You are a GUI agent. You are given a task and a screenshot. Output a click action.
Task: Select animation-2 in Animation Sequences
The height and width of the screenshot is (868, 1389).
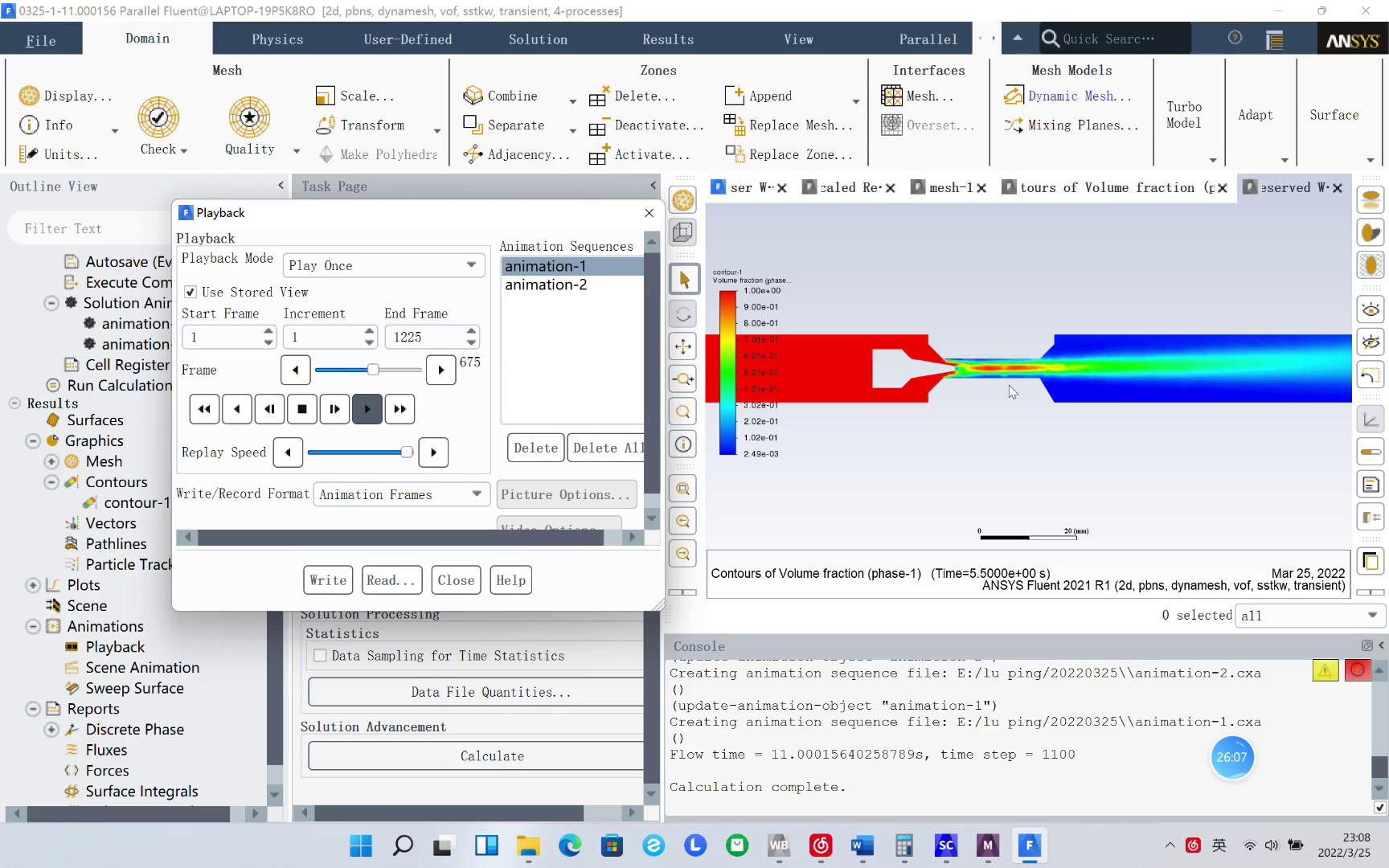click(572, 285)
